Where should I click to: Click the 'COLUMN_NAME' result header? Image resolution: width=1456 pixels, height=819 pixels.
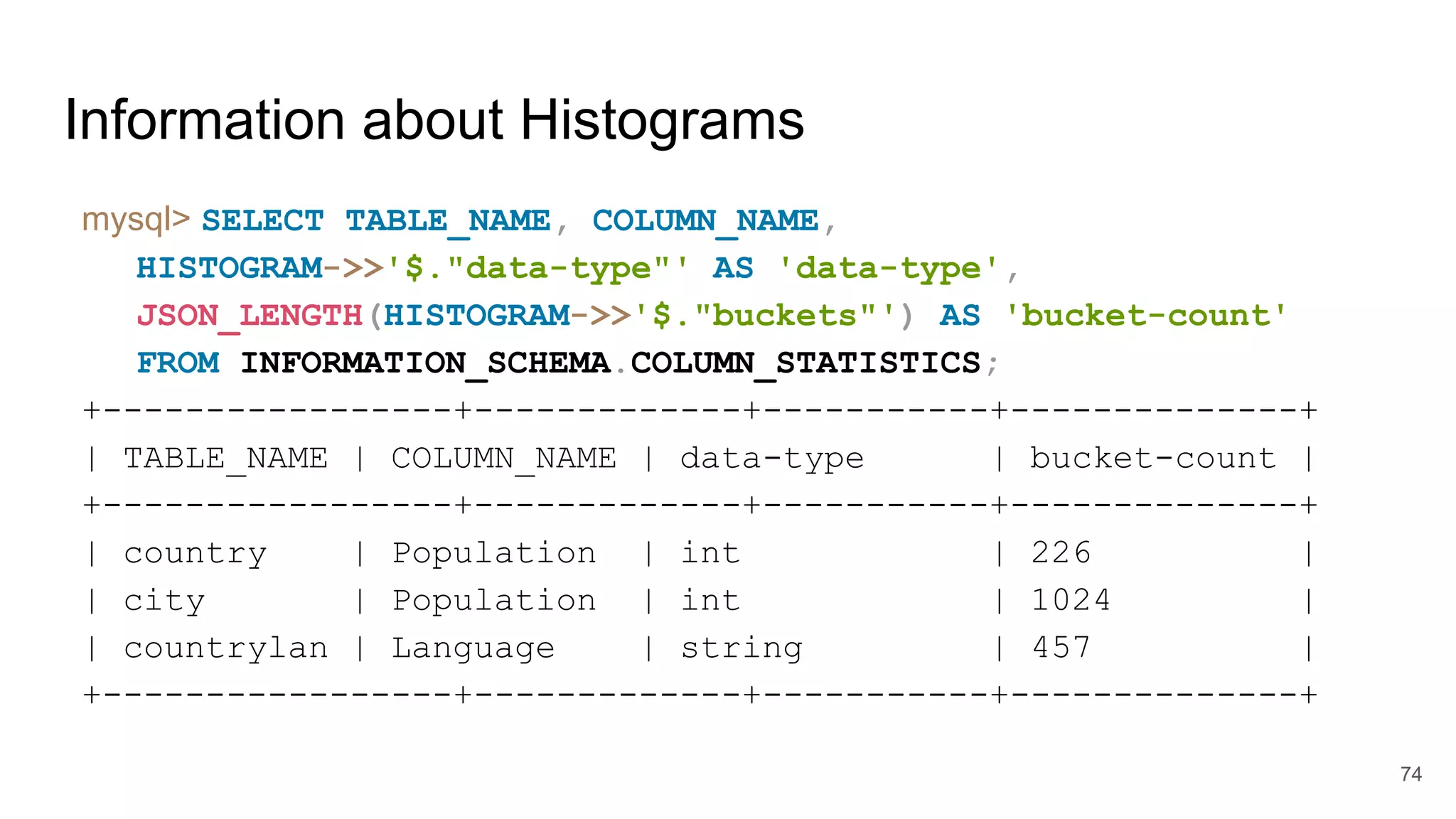(x=504, y=459)
